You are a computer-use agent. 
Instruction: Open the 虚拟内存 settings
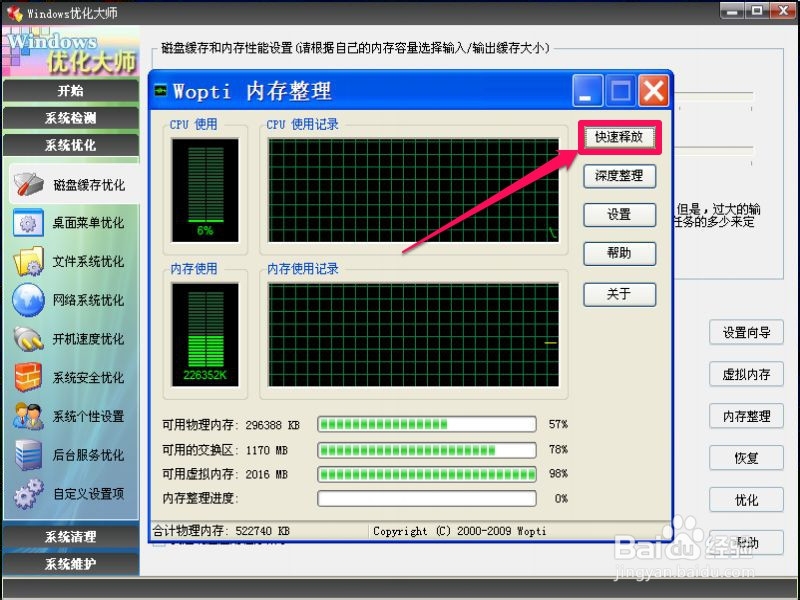click(x=745, y=375)
